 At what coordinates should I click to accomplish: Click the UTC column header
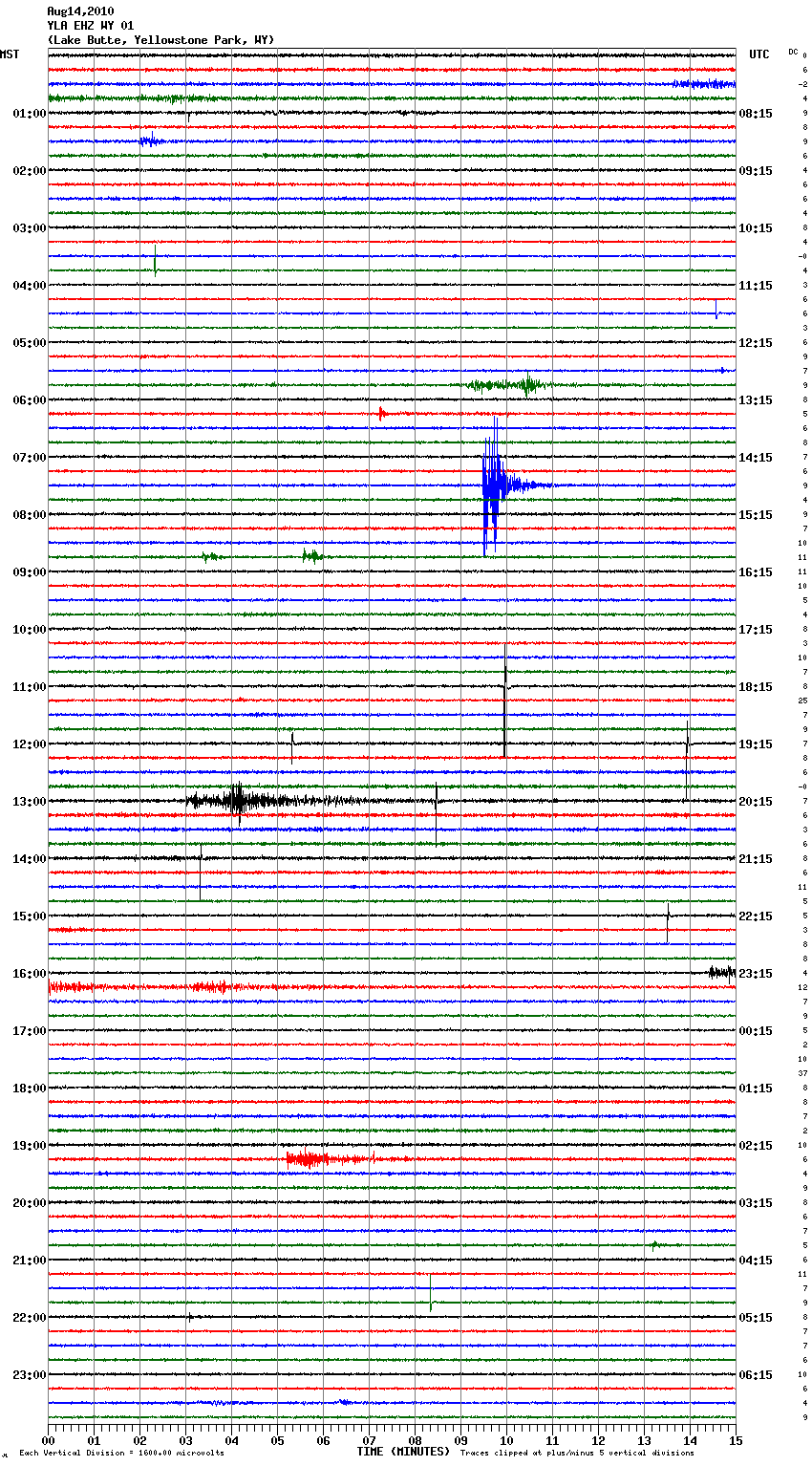tap(759, 54)
